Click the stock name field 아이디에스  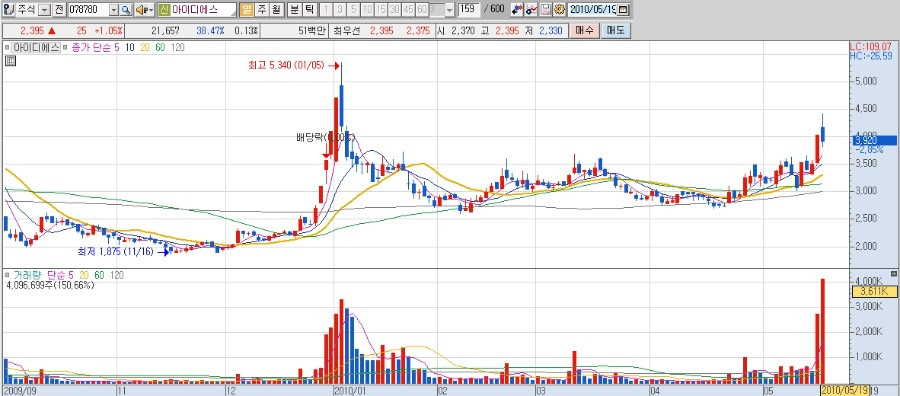click(x=203, y=10)
